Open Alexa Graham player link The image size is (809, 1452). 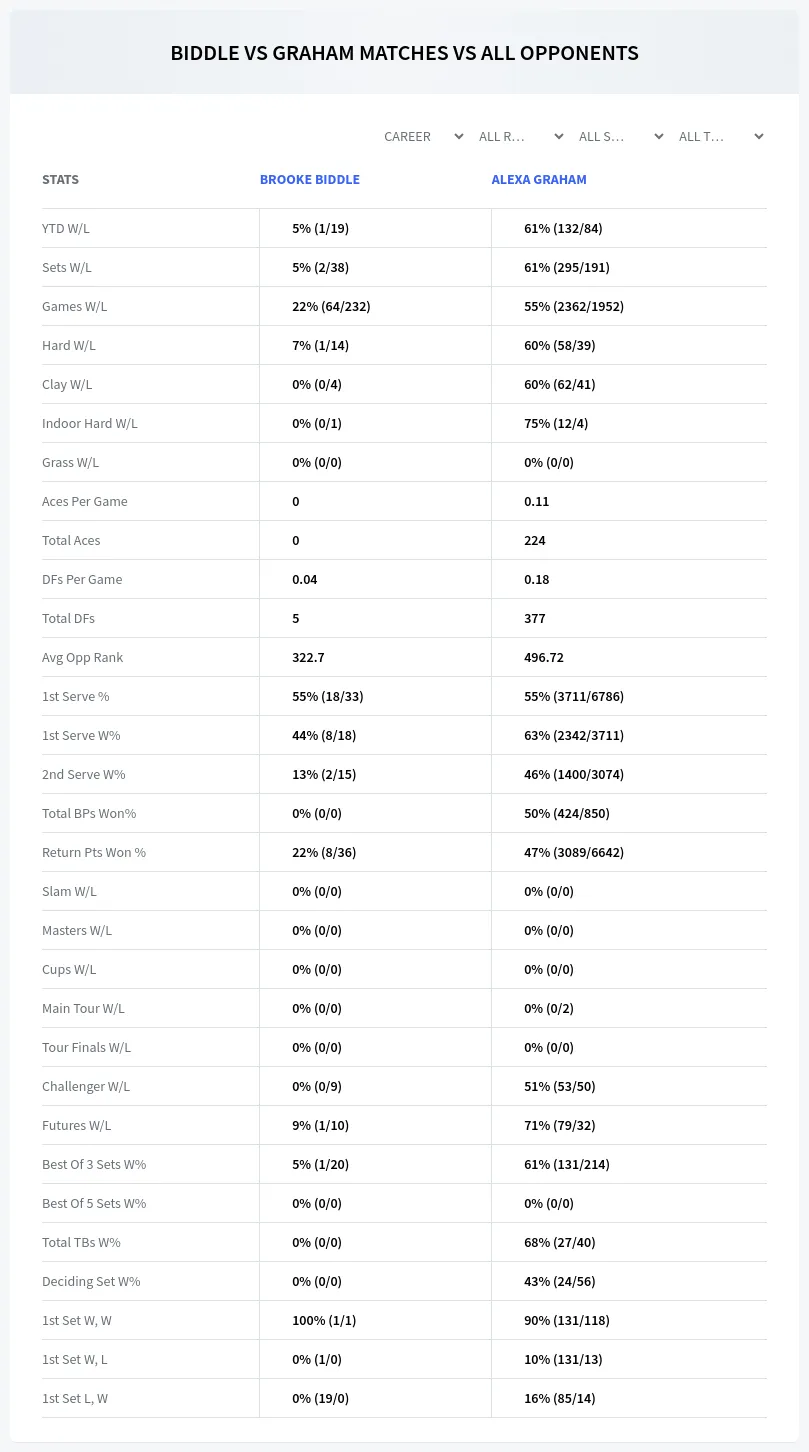click(x=539, y=180)
